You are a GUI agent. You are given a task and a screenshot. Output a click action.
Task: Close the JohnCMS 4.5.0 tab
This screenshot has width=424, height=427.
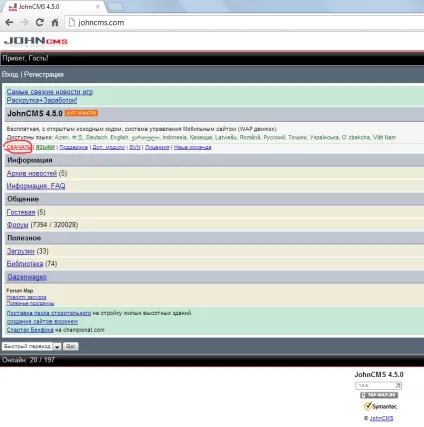pos(98,7)
